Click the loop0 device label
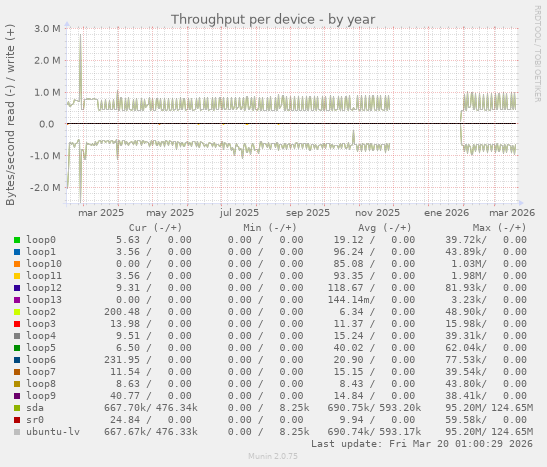Viewport: 547px width, 467px height. (x=41, y=240)
